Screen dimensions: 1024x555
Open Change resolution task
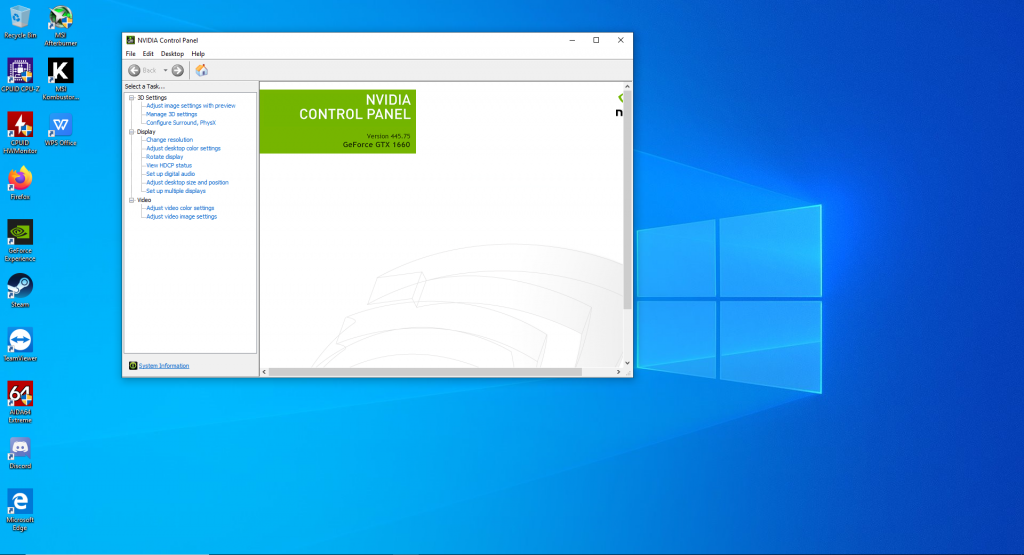[x=170, y=140]
